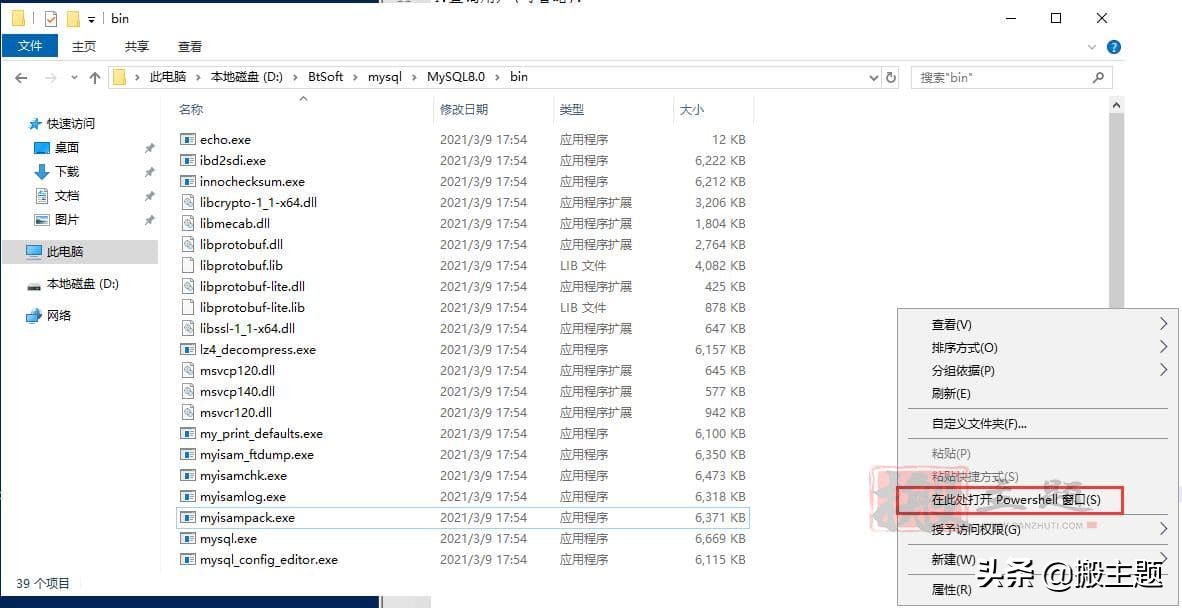Open the address bar dropdown arrow
This screenshot has width=1182, height=608.
pos(874,76)
